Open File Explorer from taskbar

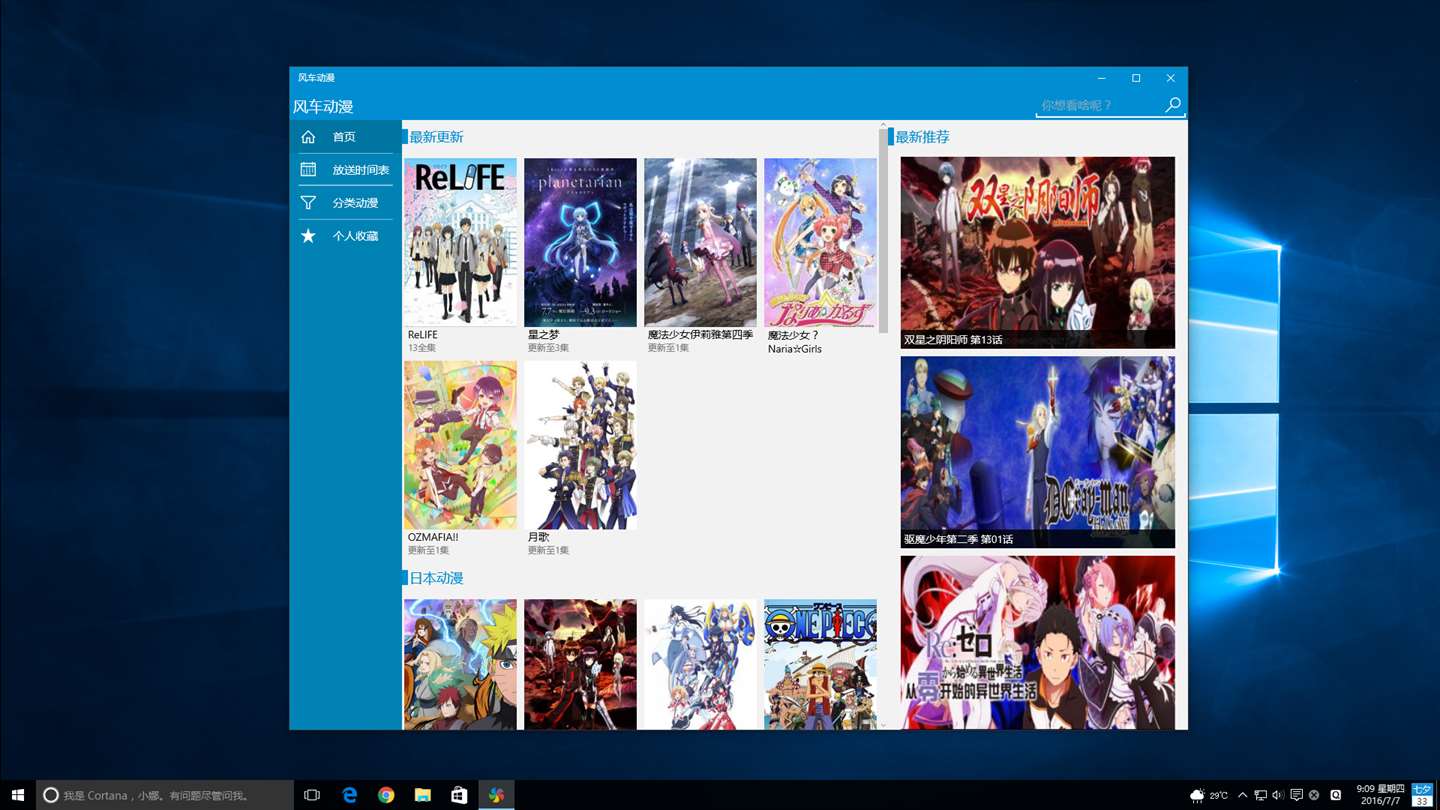tap(423, 795)
